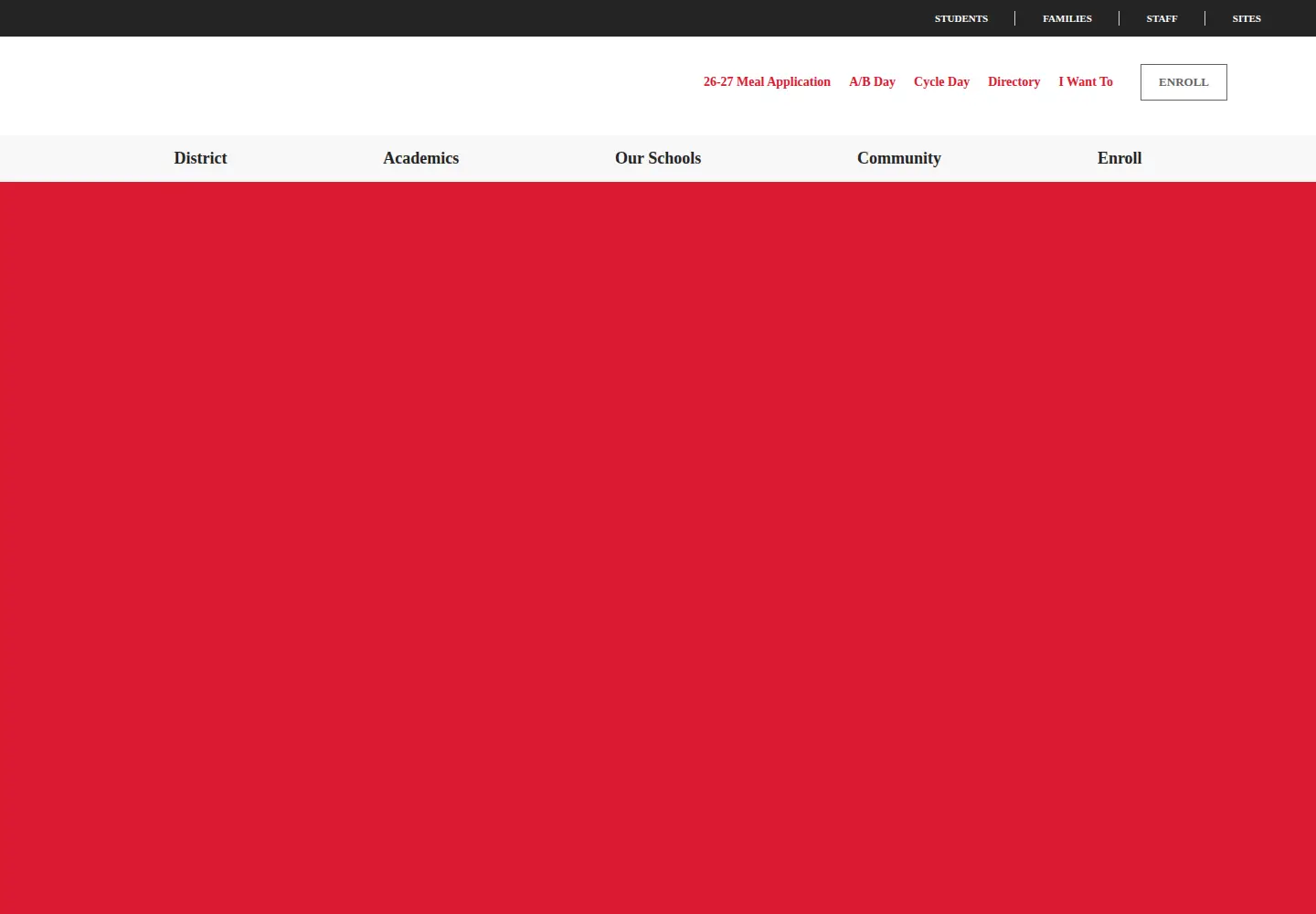The height and width of the screenshot is (914, 1316).
Task: Open the Academics navigation menu
Action: (420, 158)
